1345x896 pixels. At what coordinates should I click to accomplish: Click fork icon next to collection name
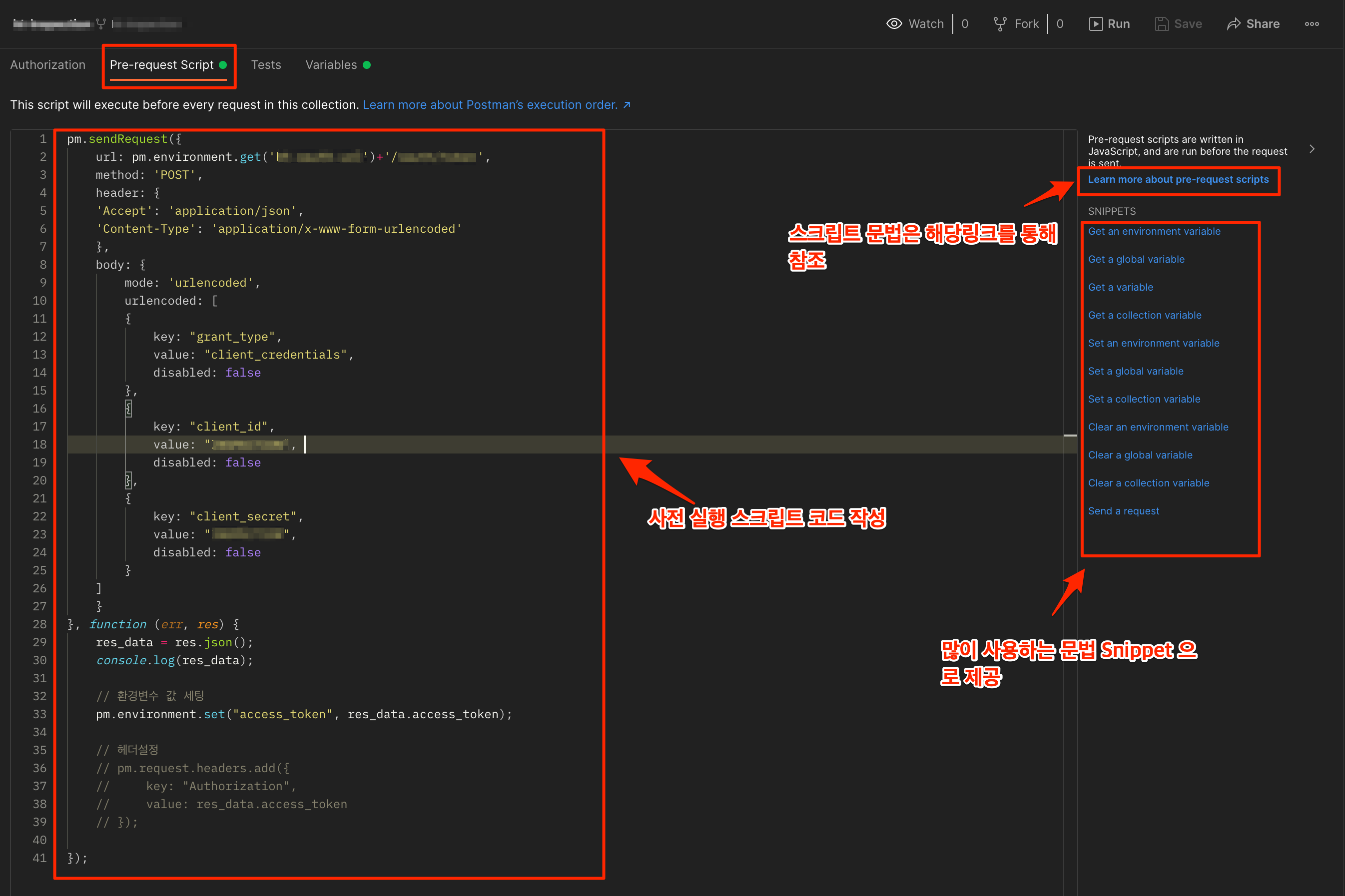[101, 23]
